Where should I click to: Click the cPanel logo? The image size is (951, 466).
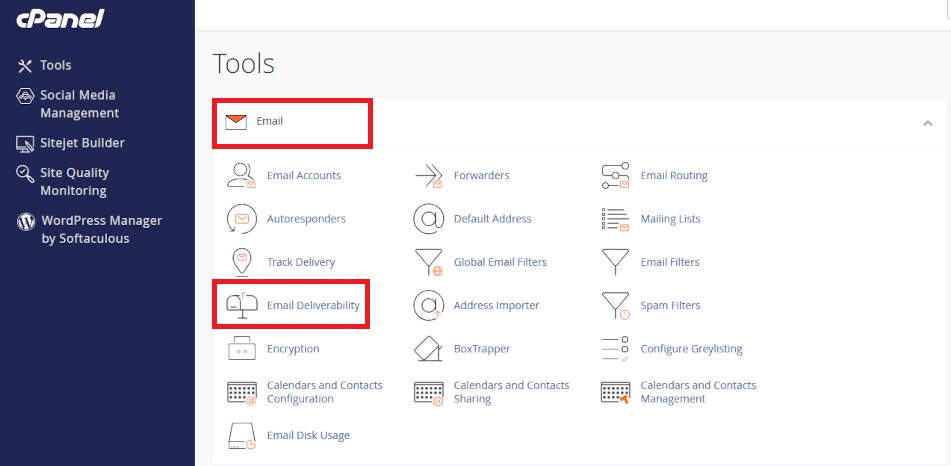coord(60,19)
